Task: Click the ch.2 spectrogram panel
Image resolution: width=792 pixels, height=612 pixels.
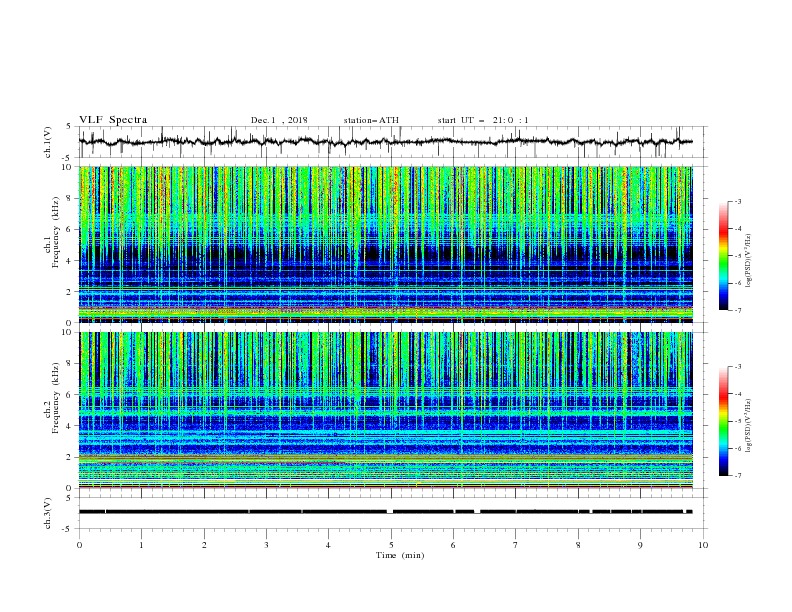Action: click(x=385, y=410)
